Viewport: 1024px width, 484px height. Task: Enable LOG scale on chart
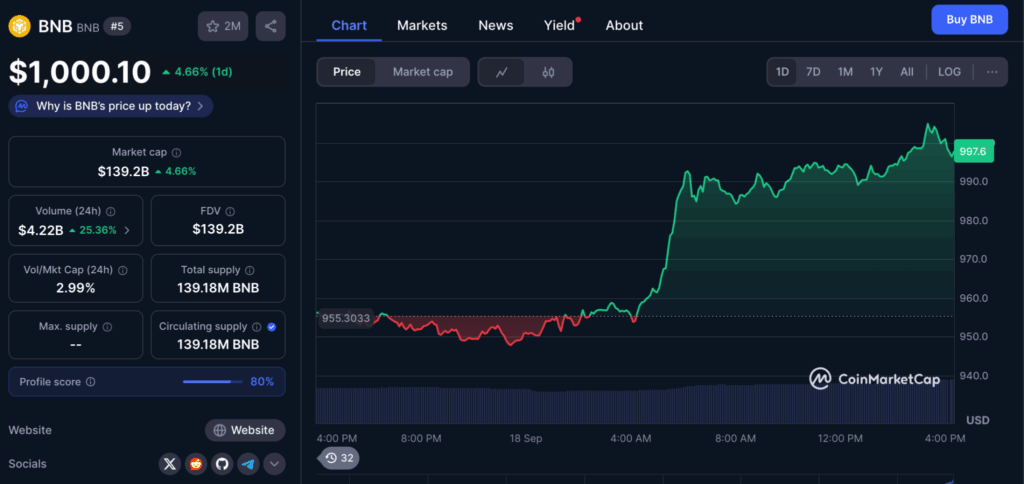tap(949, 72)
